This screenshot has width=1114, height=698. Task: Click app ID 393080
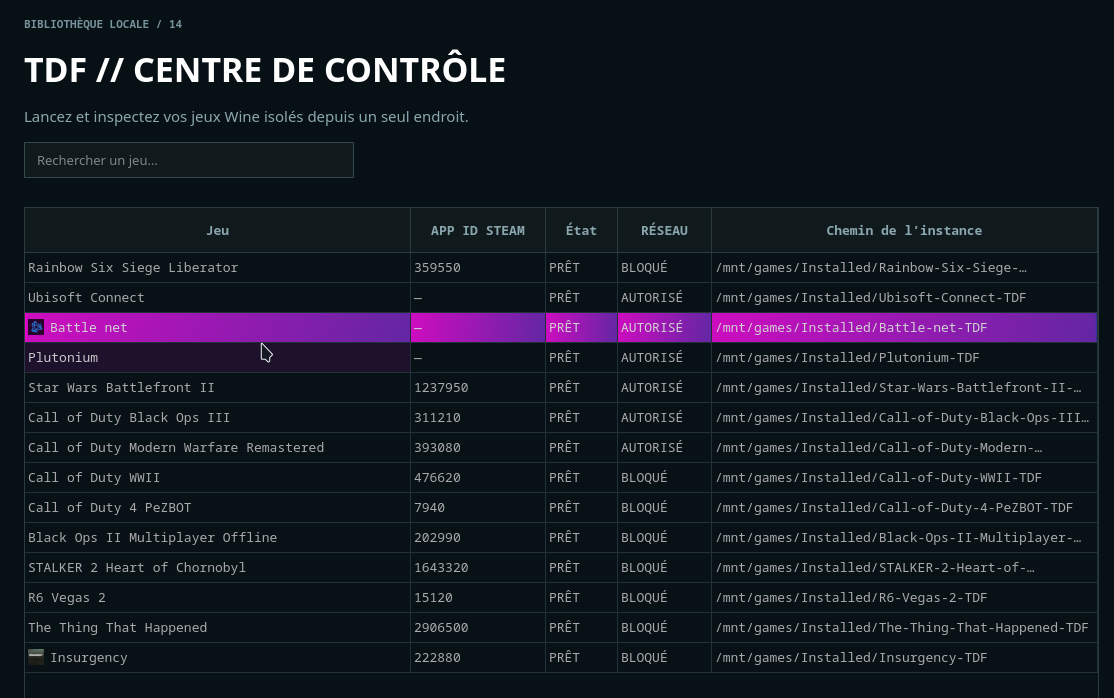(437, 447)
